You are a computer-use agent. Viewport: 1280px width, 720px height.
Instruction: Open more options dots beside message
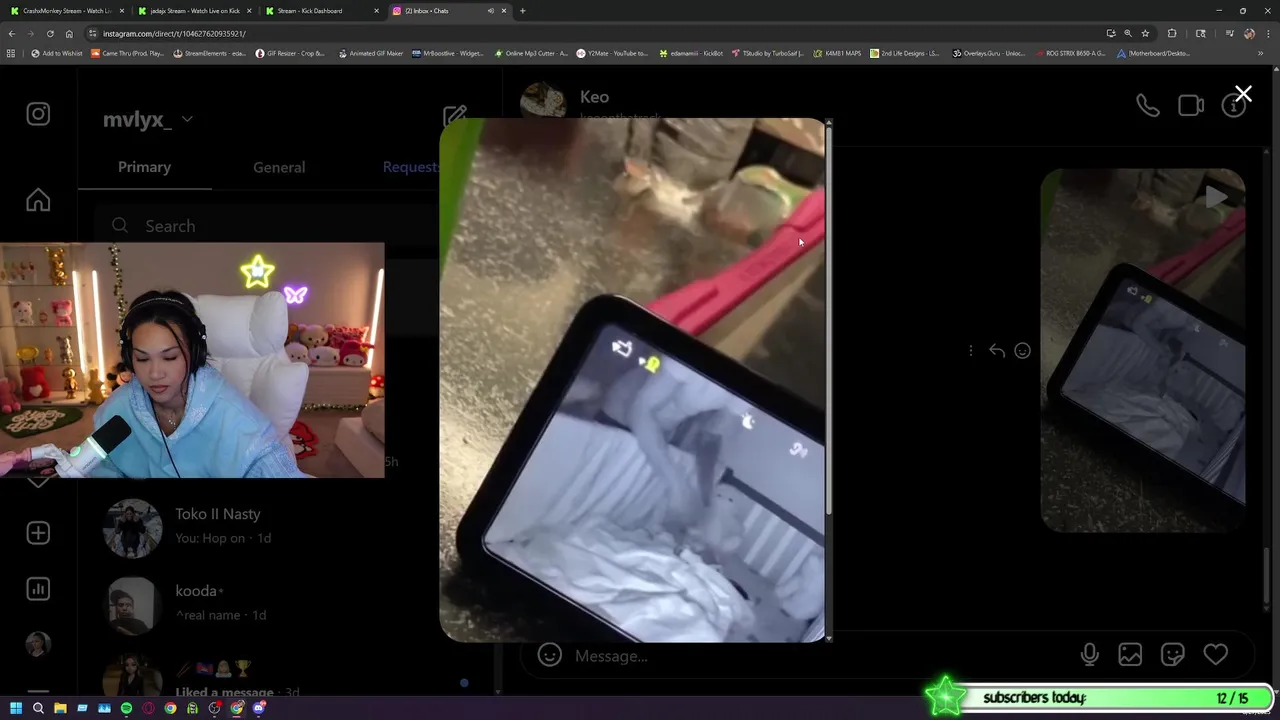(x=970, y=350)
